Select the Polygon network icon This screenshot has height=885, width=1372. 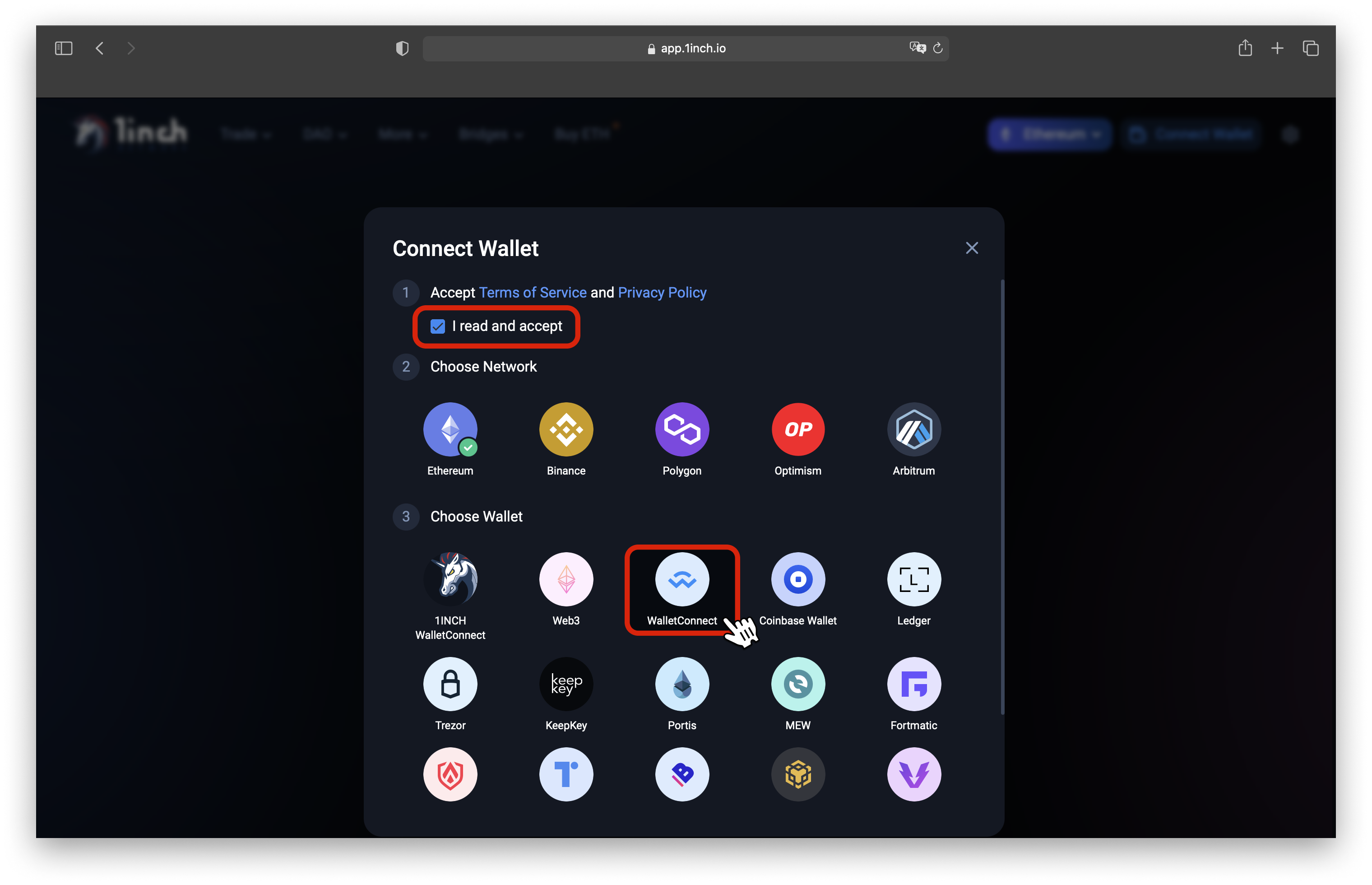point(681,429)
